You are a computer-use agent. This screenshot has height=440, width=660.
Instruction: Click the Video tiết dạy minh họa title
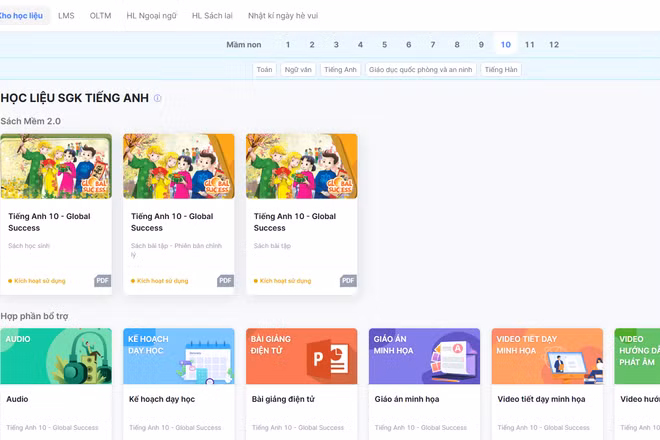[541, 399]
